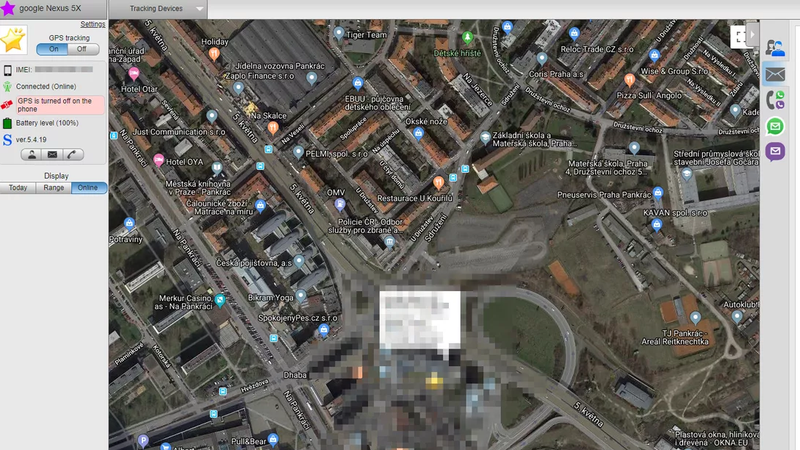Open Viber messages icon

775,152
